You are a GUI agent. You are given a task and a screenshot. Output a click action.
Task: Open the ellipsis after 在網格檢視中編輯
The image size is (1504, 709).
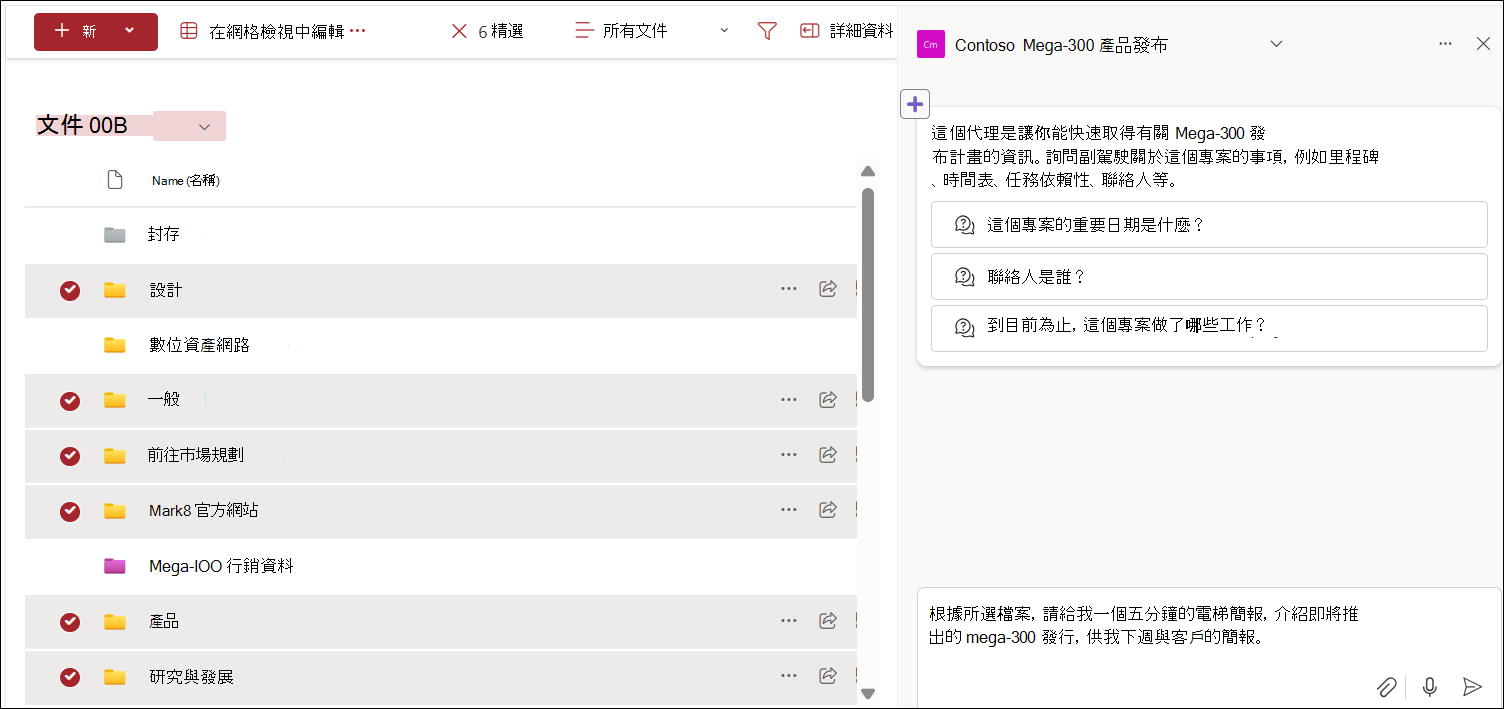[x=358, y=31]
